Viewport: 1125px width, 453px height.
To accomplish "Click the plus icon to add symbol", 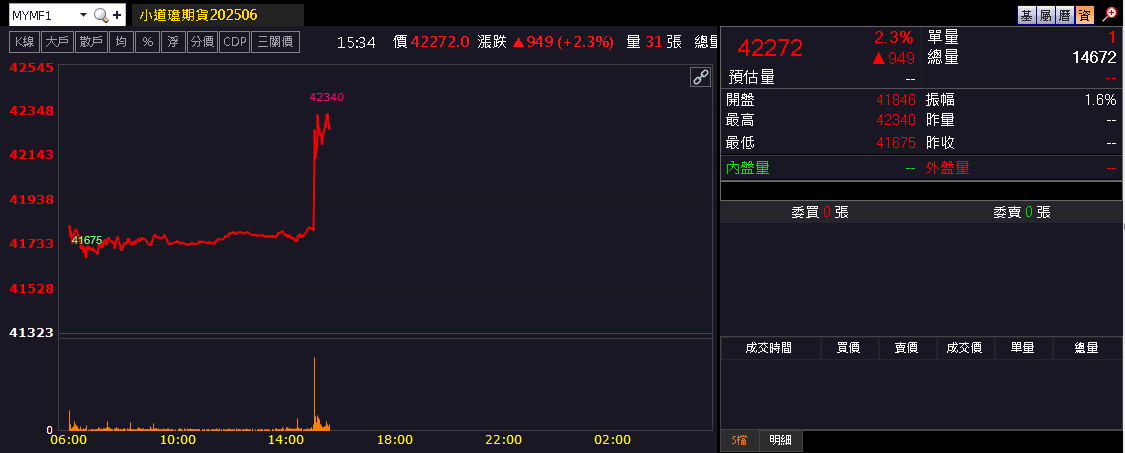I will (x=117, y=14).
